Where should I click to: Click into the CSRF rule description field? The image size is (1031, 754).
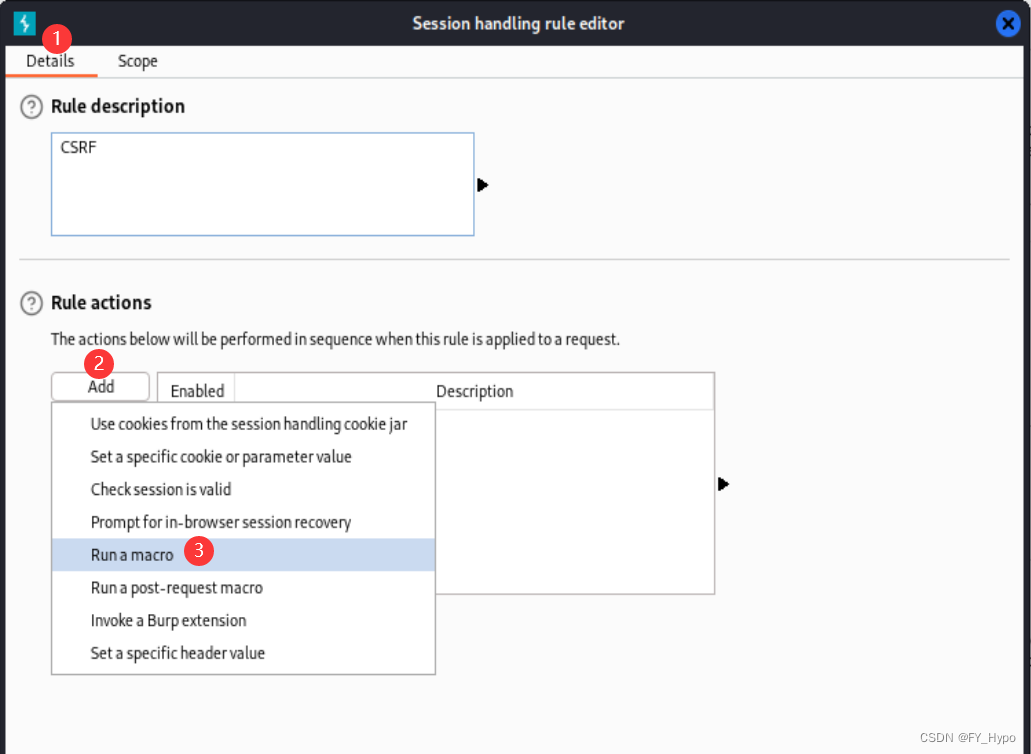point(262,184)
